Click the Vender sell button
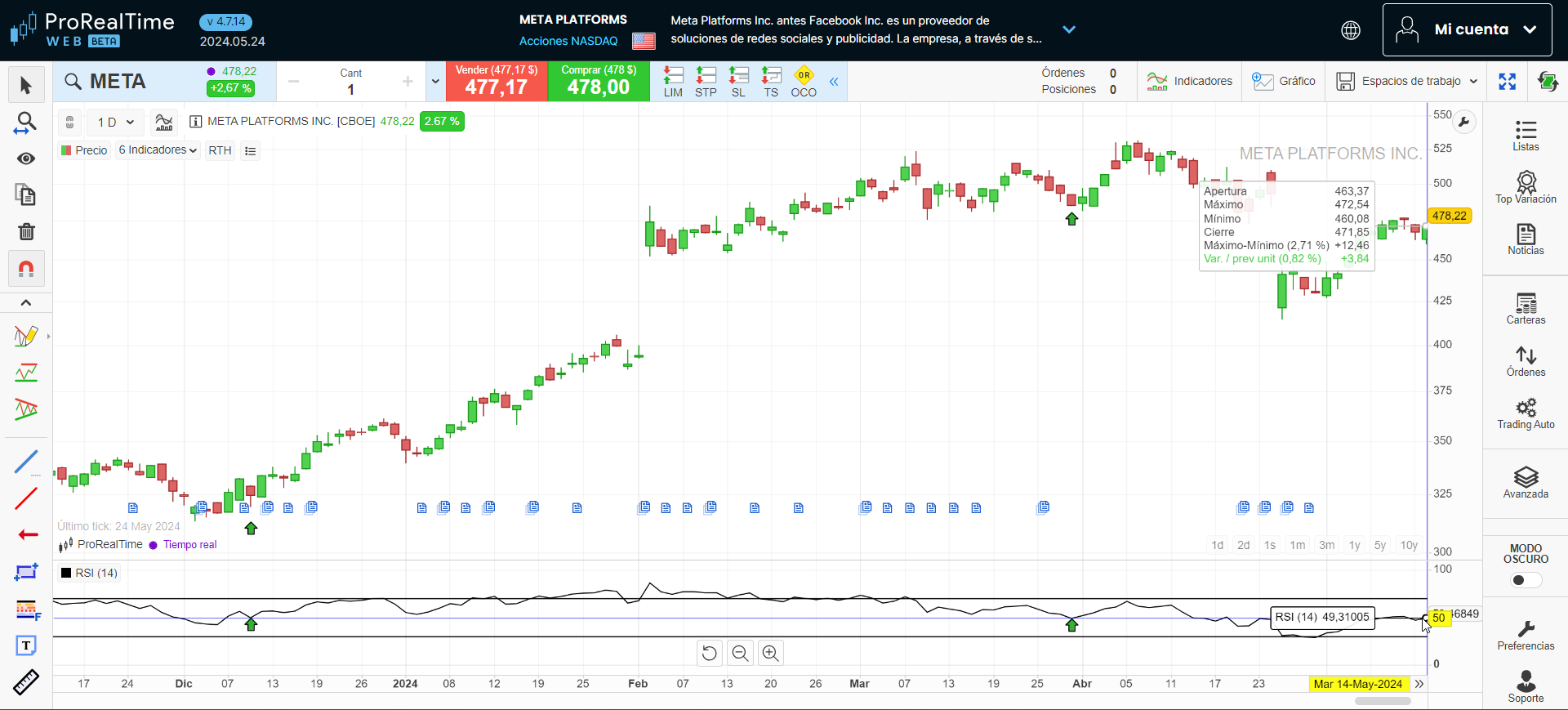 (497, 81)
